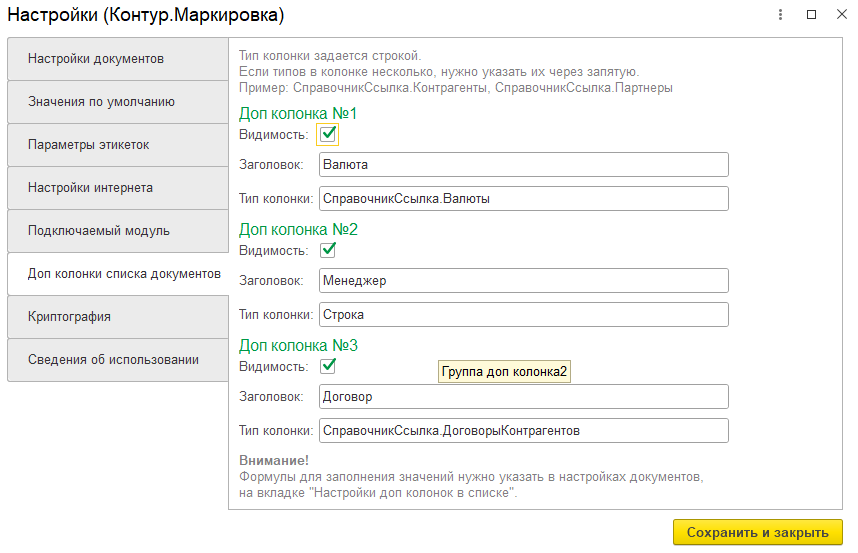The image size is (858, 553).
Task: Select Доп колонки списка документов tab
Action: coord(118,273)
